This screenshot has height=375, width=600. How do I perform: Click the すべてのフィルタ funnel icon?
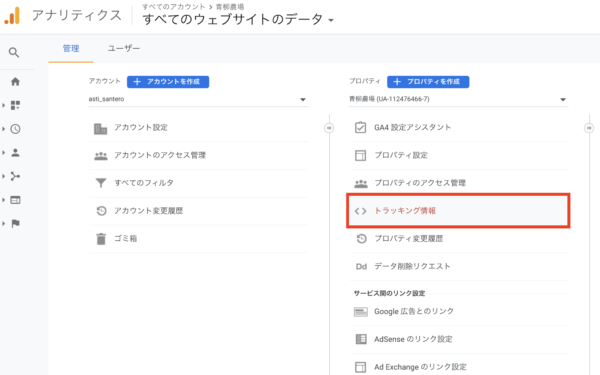[101, 183]
